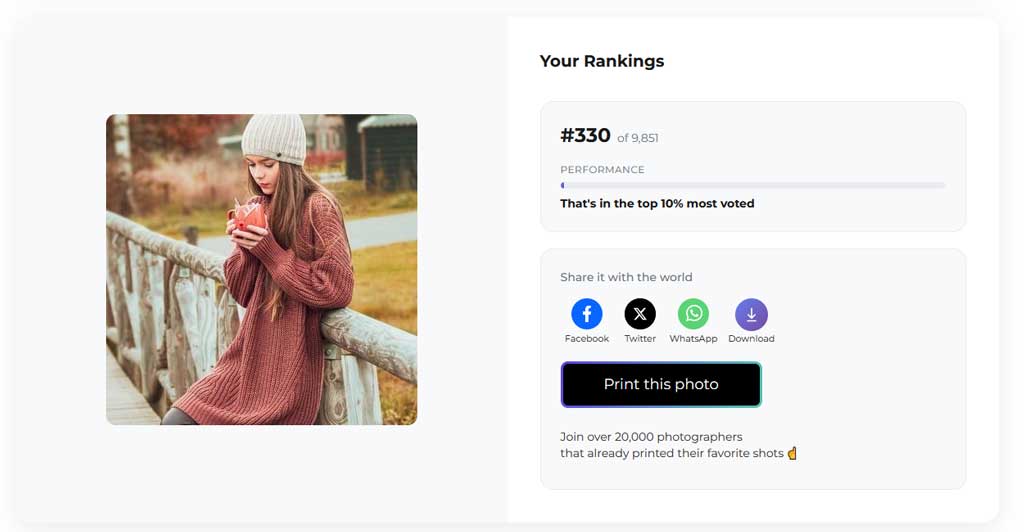Click the Twitter text label
Screen dimensions: 1024x532
640,339
